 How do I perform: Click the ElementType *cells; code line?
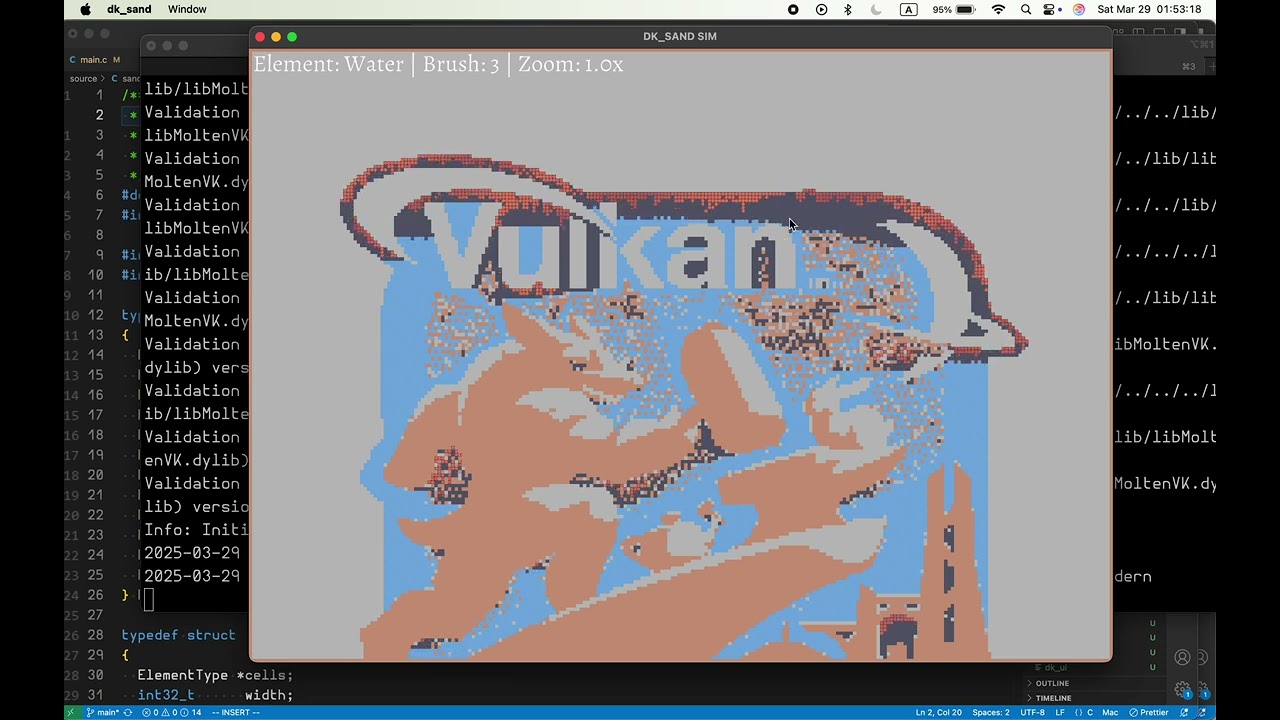tap(215, 675)
